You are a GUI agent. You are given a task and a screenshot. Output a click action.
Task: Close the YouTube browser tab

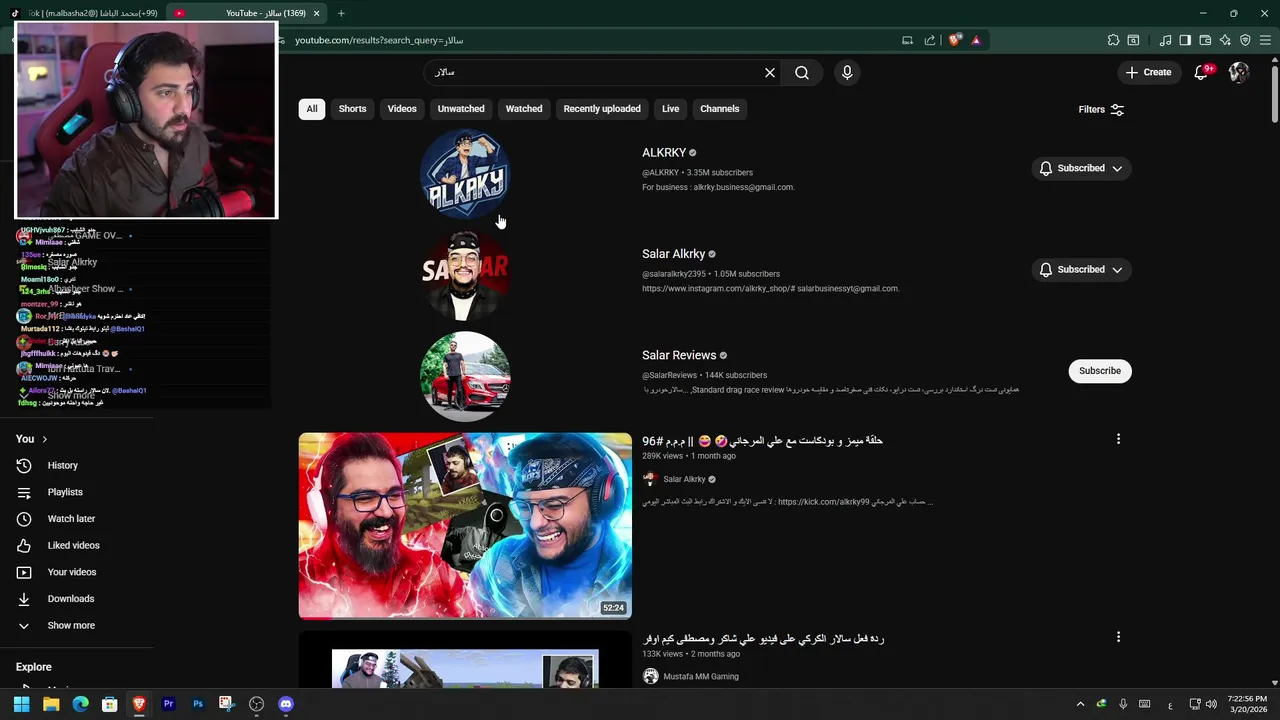pyautogui.click(x=317, y=13)
